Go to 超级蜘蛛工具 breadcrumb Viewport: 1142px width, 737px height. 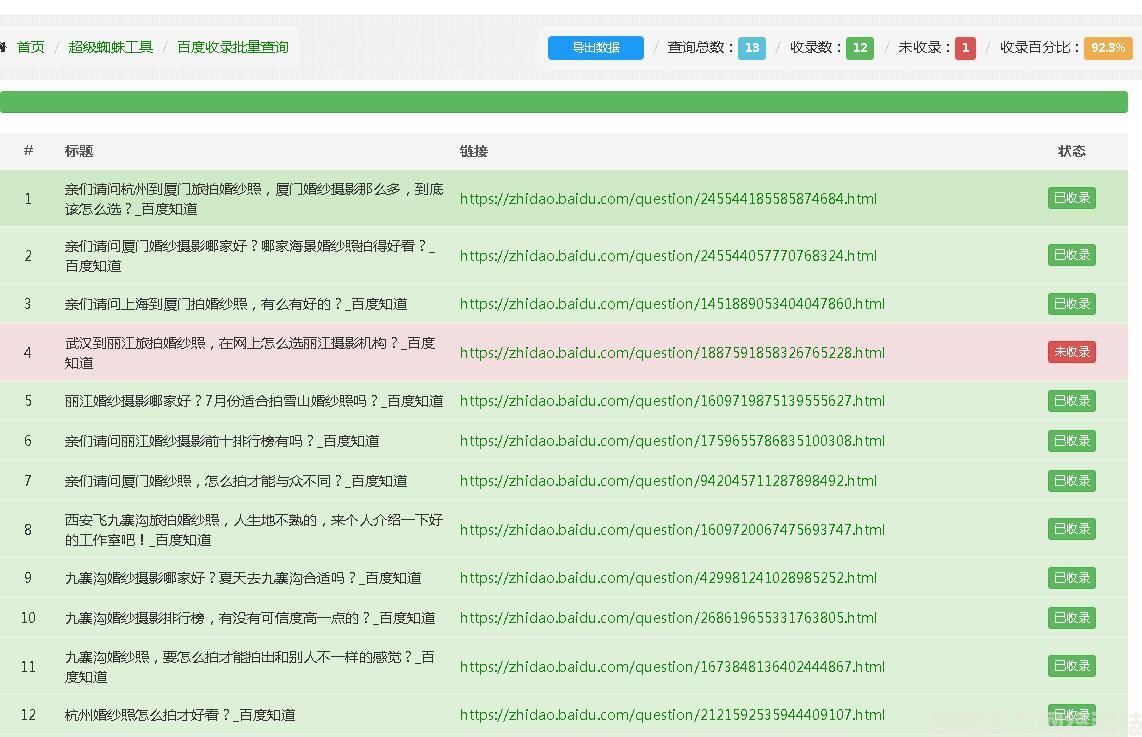[111, 47]
